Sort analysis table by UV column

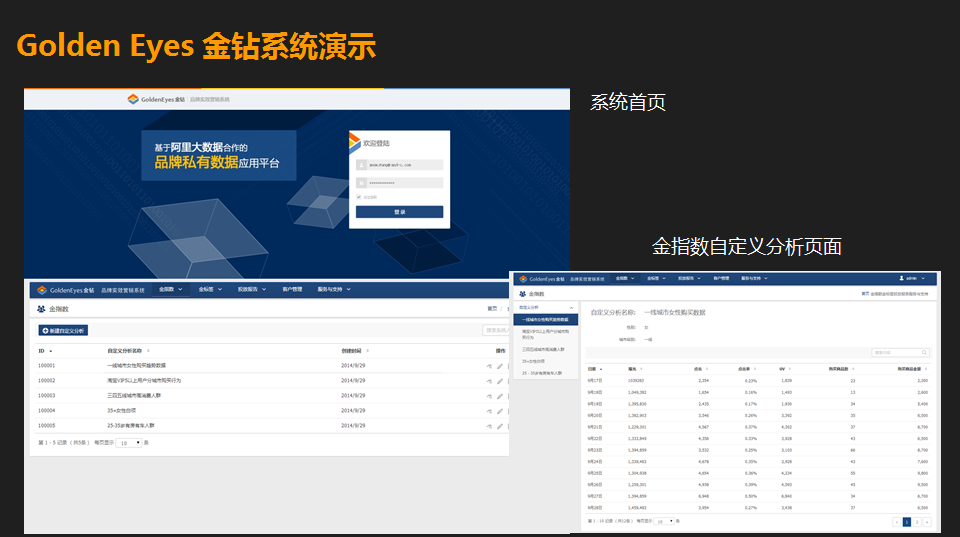point(785,369)
